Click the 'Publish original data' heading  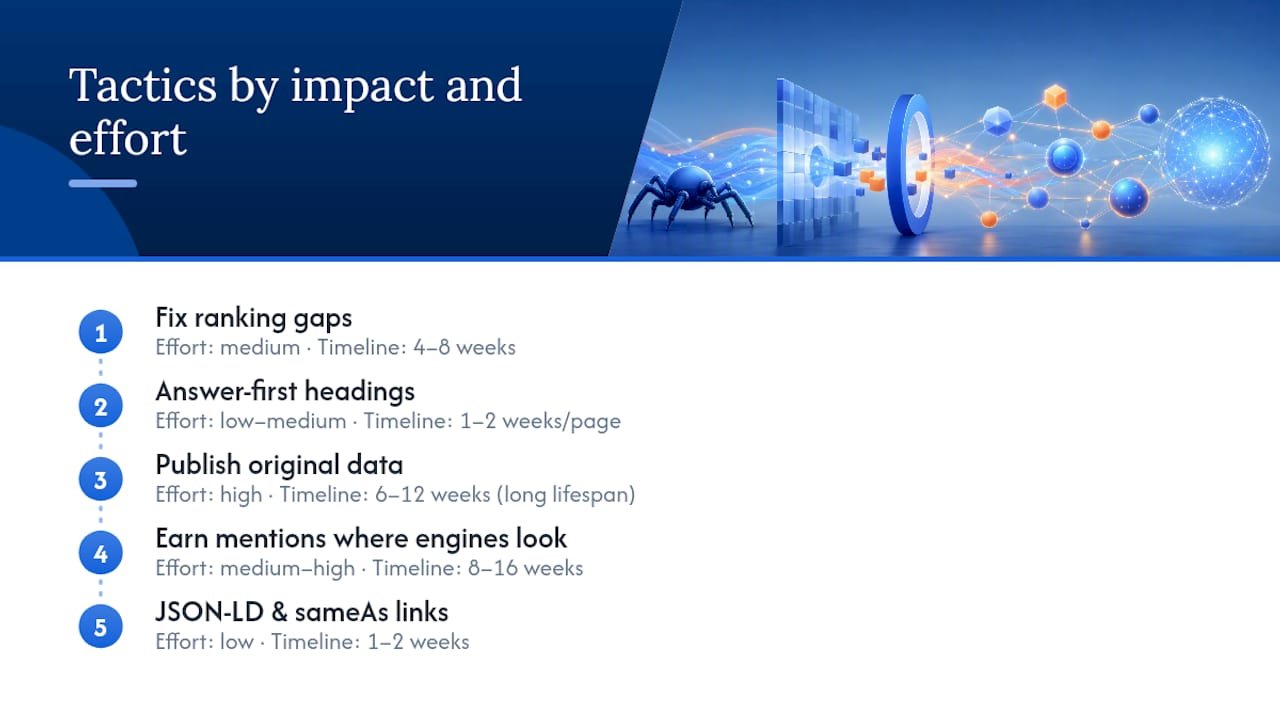279,465
